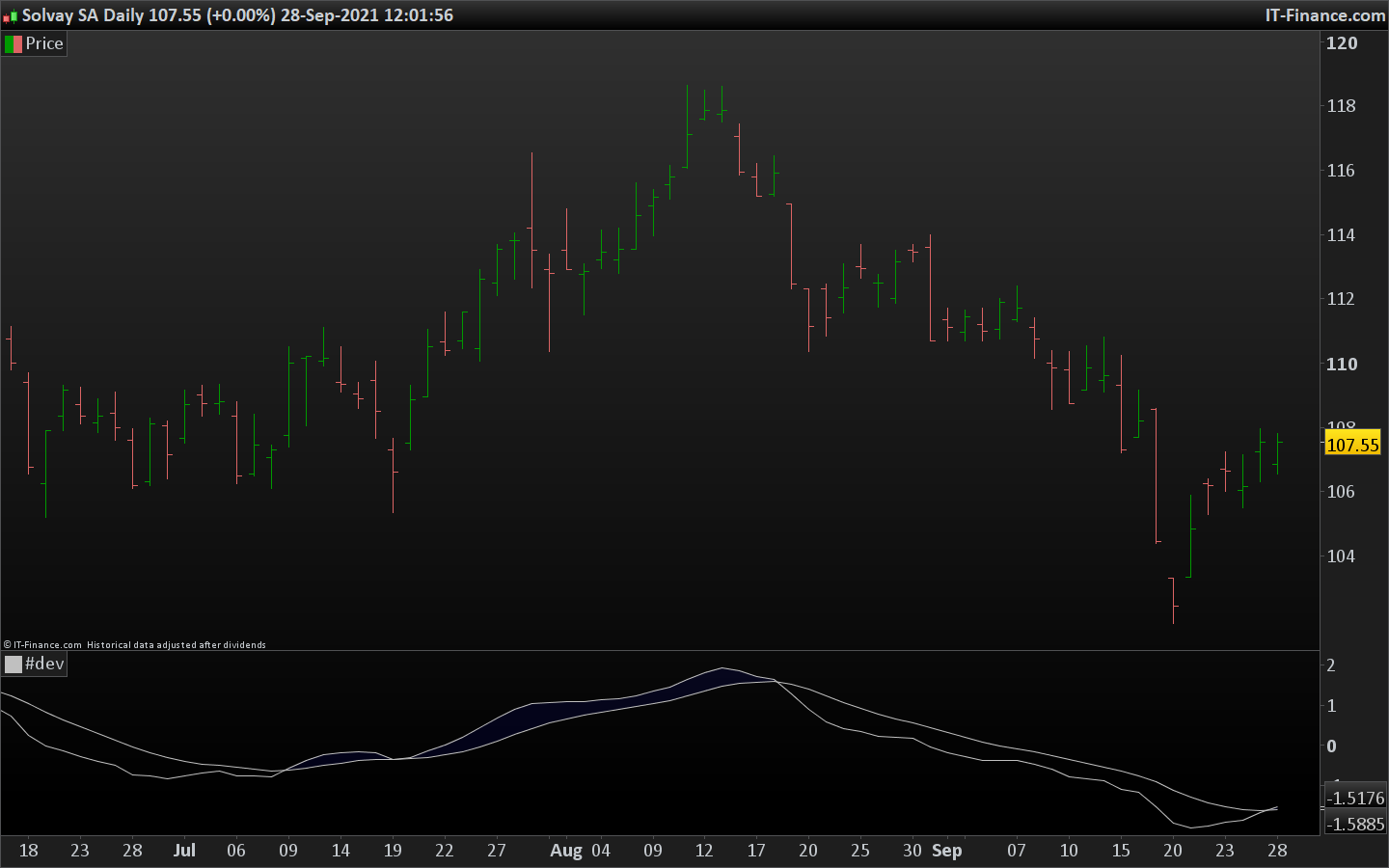Click the Aug month marker on the date axis
This screenshot has height=868, width=1389.
tap(566, 851)
